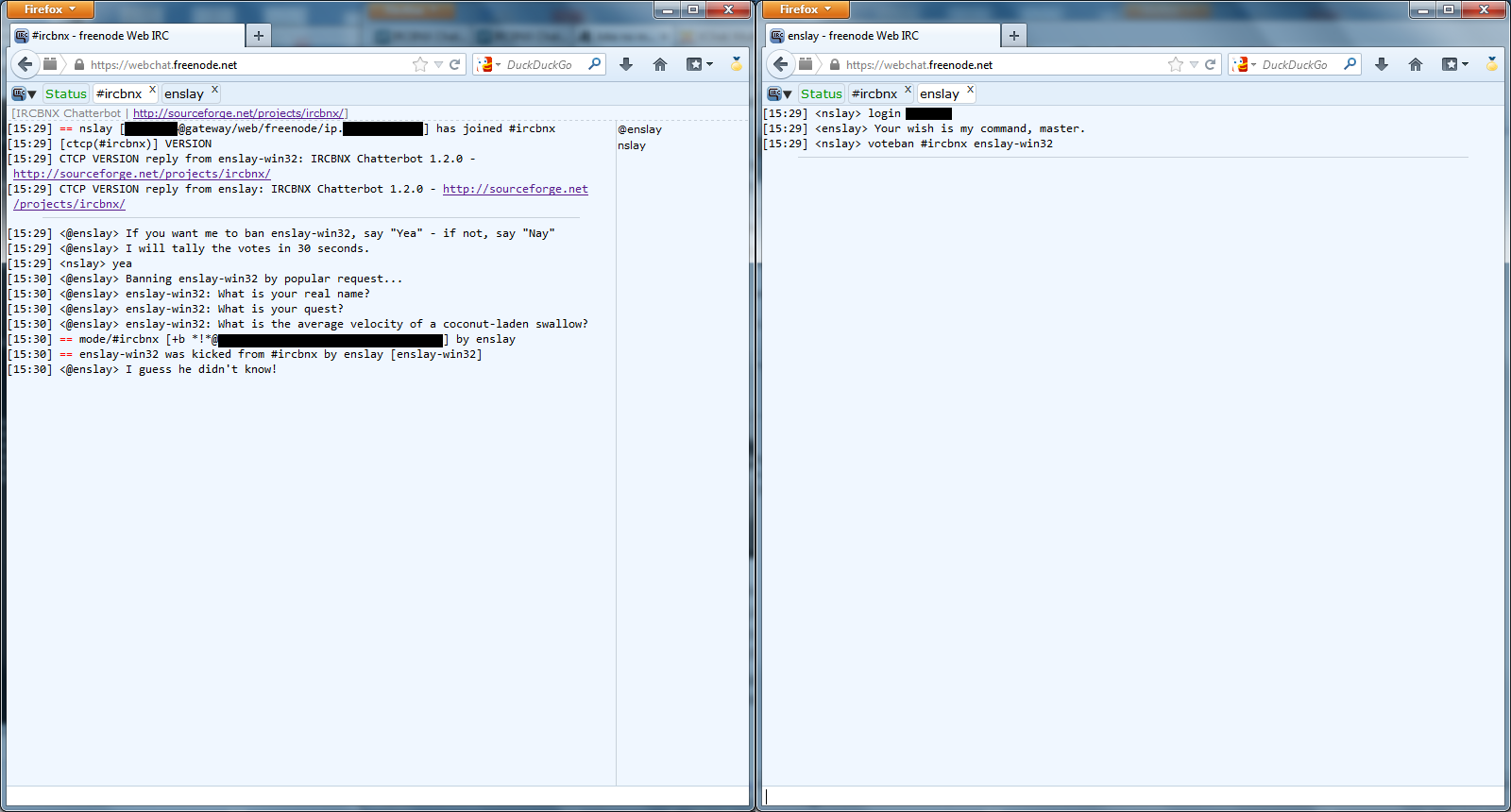Open sourceforge.net link in enslay CTCP reply
The image size is (1511, 812).
pyautogui.click(x=515, y=189)
